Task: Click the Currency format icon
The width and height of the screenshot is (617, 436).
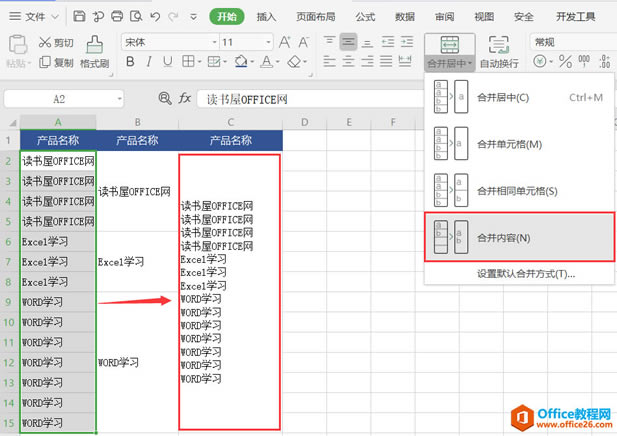Action: 540,61
